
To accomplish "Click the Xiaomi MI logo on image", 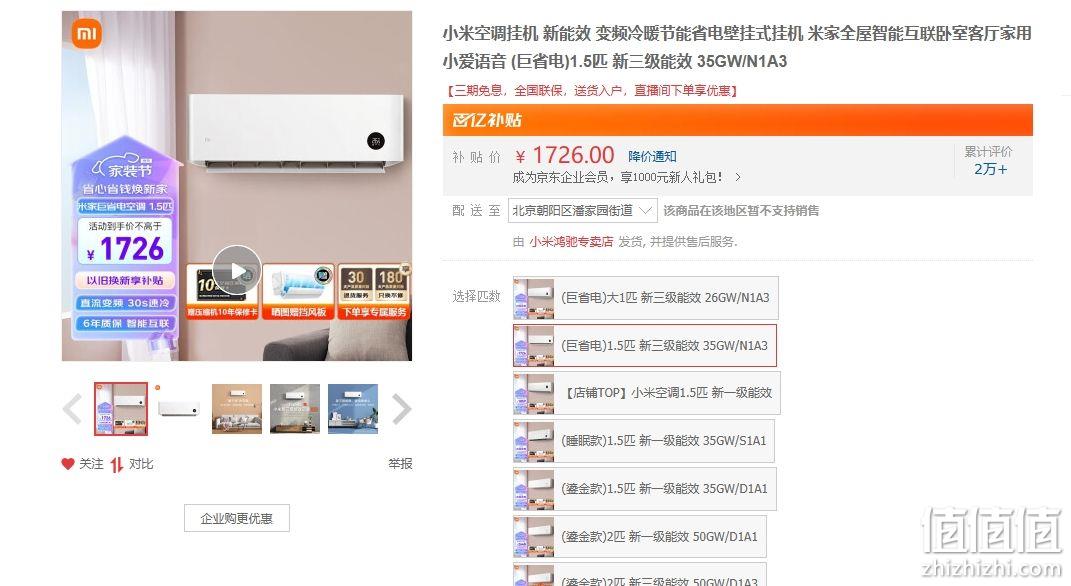I will (x=87, y=33).
